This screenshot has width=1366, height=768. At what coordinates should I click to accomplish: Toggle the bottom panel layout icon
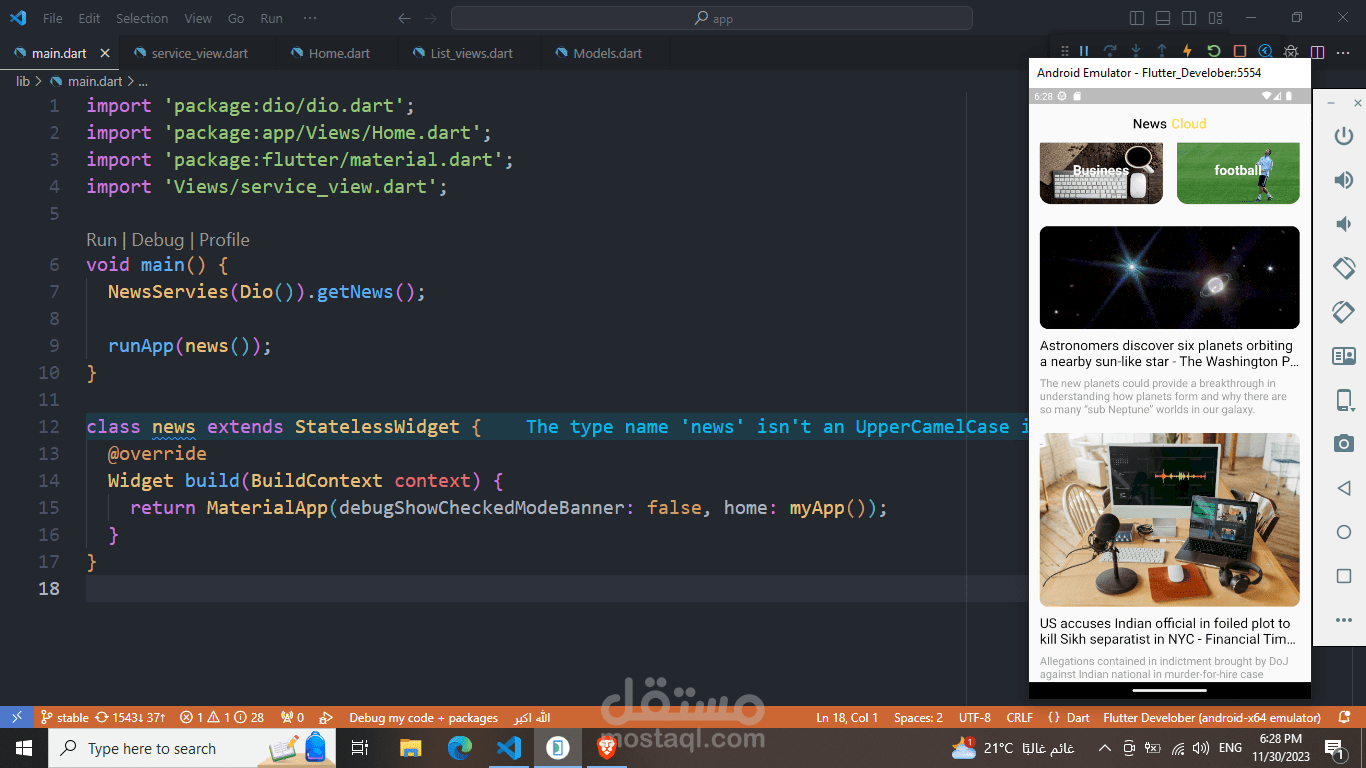click(x=1163, y=18)
